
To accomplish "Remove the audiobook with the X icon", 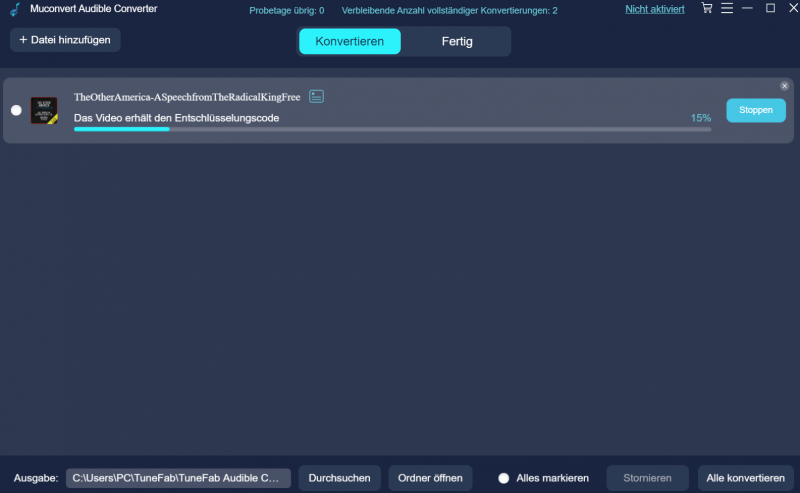I will coord(784,86).
